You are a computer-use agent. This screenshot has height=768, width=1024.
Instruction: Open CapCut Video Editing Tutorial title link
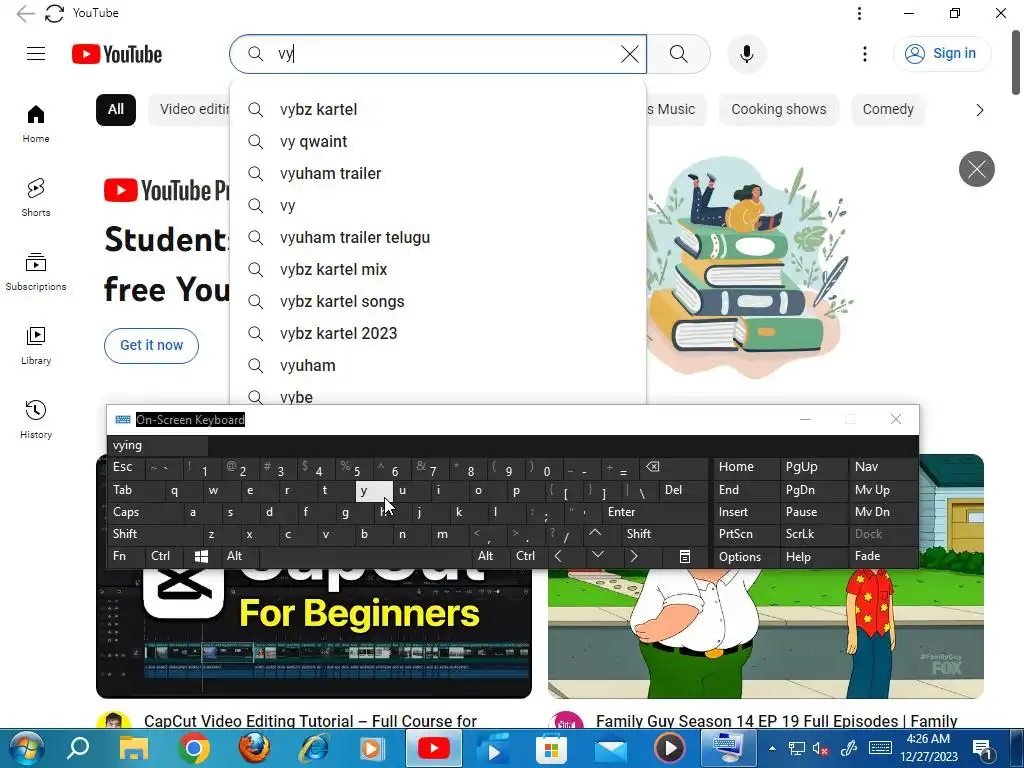310,721
